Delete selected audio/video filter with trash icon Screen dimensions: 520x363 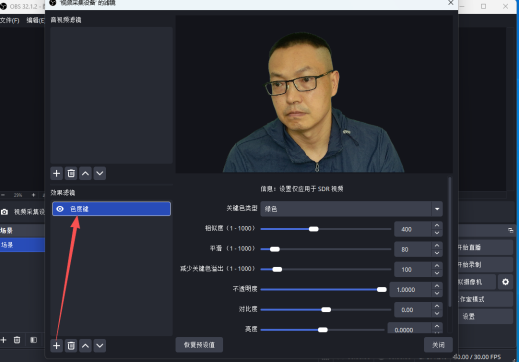point(71,173)
